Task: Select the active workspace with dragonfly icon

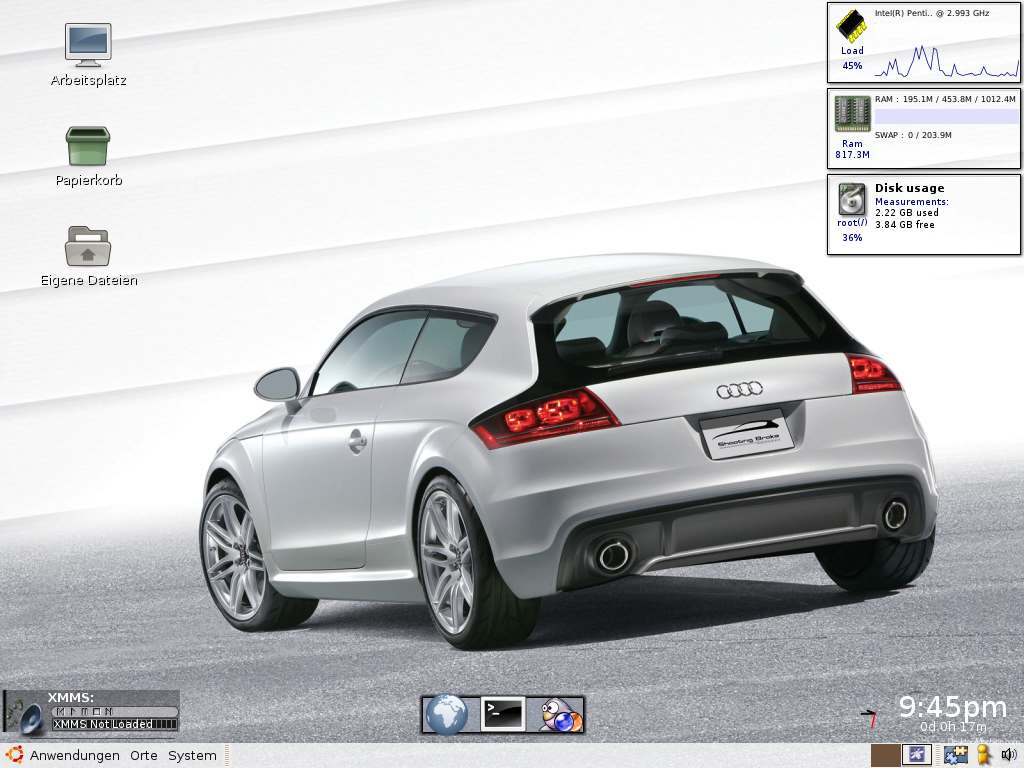Action: pyautogui.click(x=916, y=756)
